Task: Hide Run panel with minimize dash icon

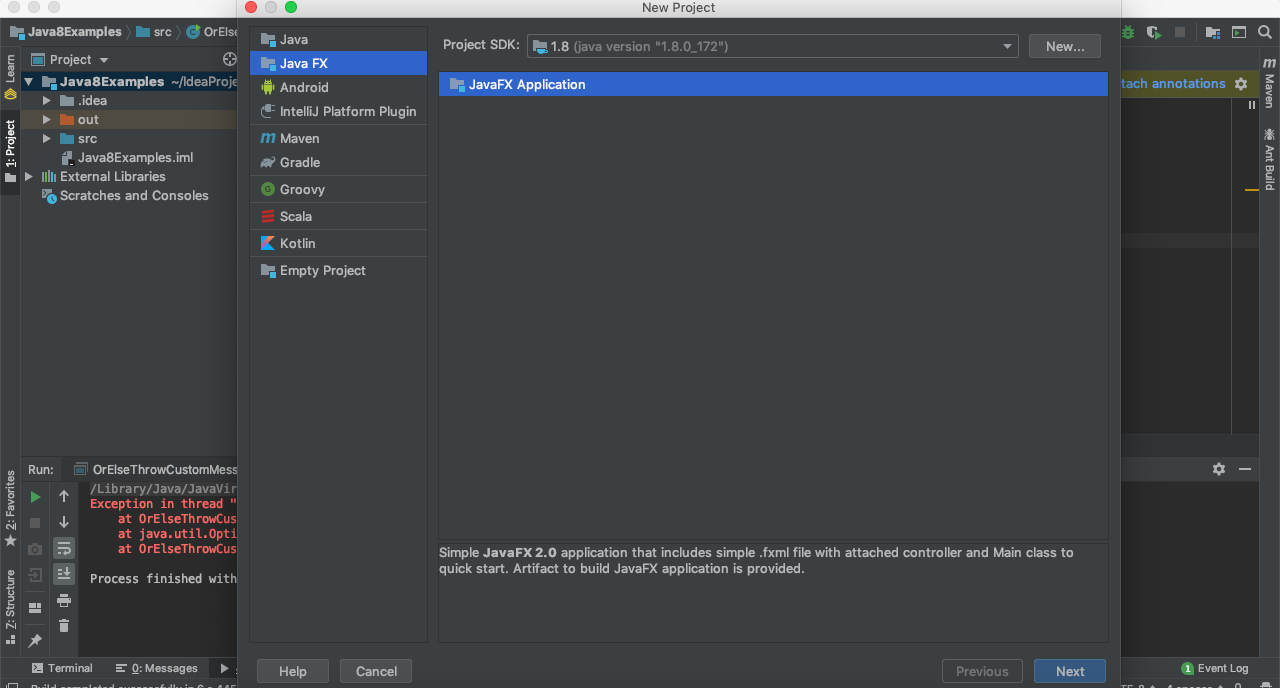Action: (1245, 469)
